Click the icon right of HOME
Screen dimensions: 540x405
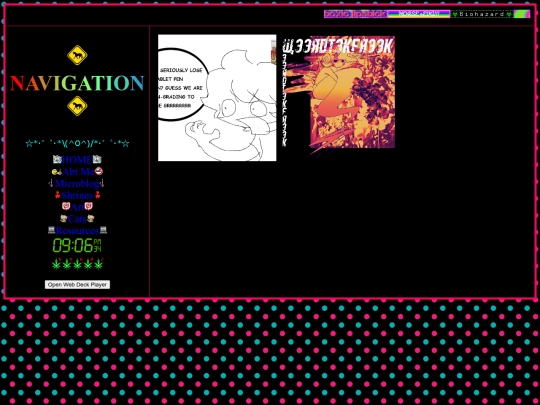(x=97, y=159)
